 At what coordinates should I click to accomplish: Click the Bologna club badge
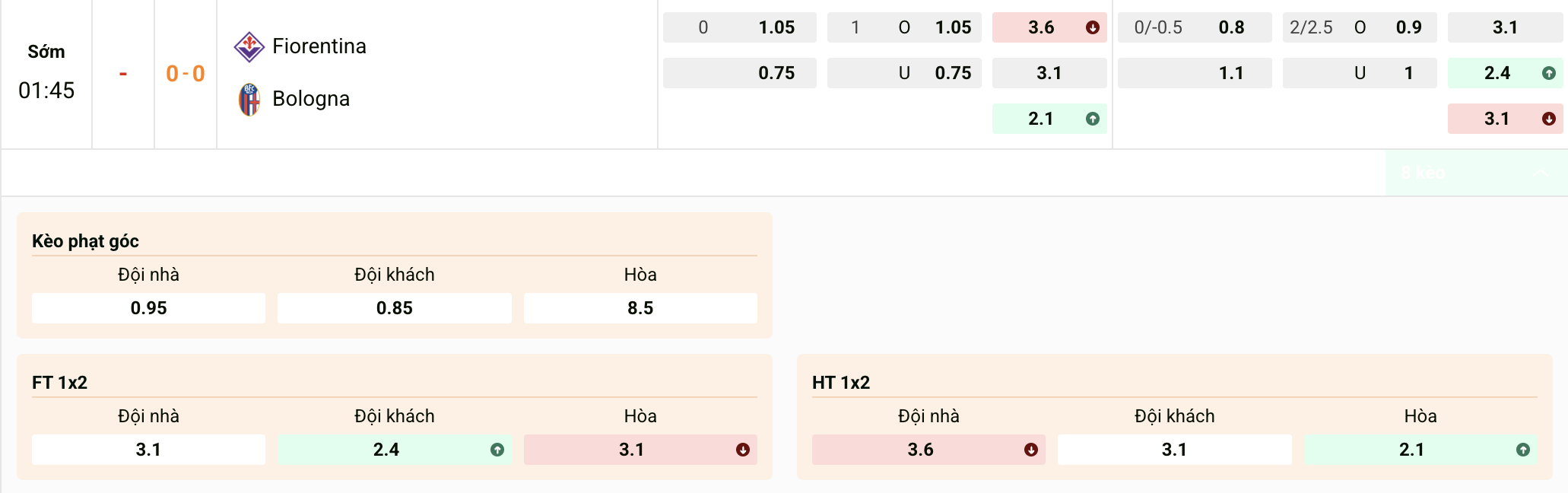click(x=251, y=98)
